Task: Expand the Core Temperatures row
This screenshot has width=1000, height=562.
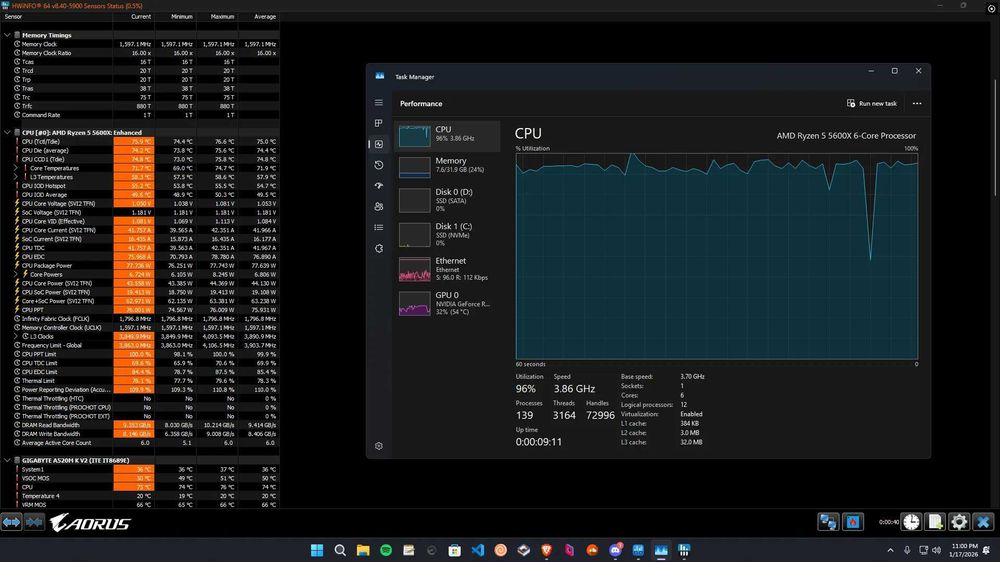Action: [16, 168]
